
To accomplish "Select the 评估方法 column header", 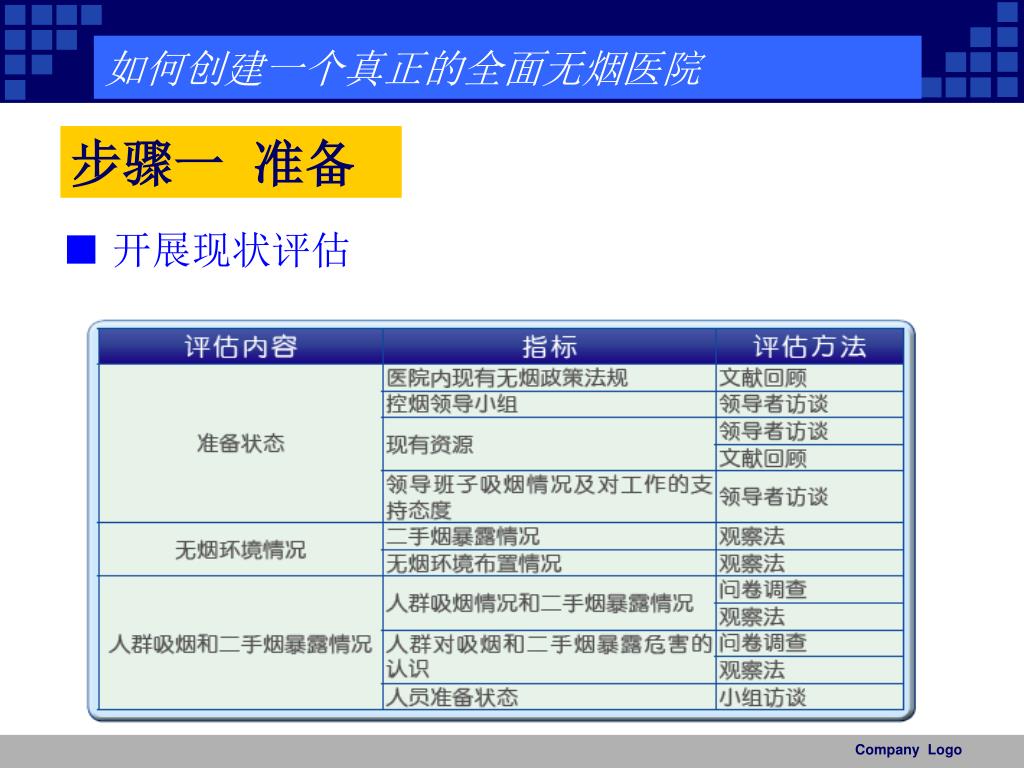I will point(810,347).
